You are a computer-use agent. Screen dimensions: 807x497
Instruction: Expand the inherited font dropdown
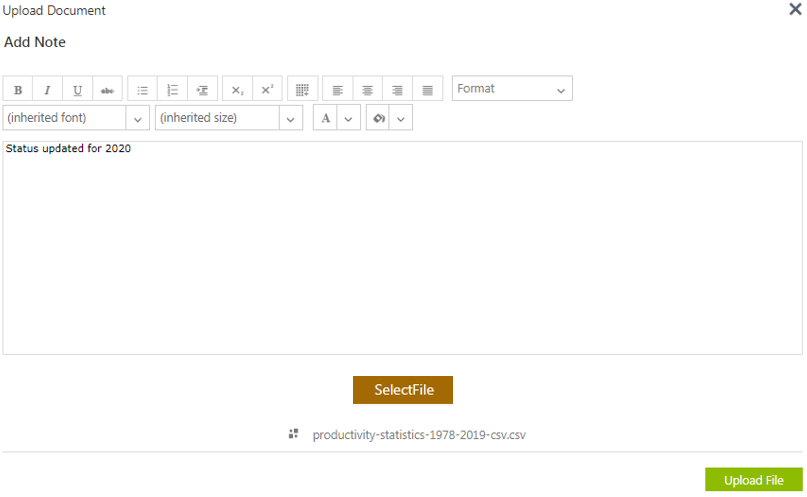click(x=137, y=118)
